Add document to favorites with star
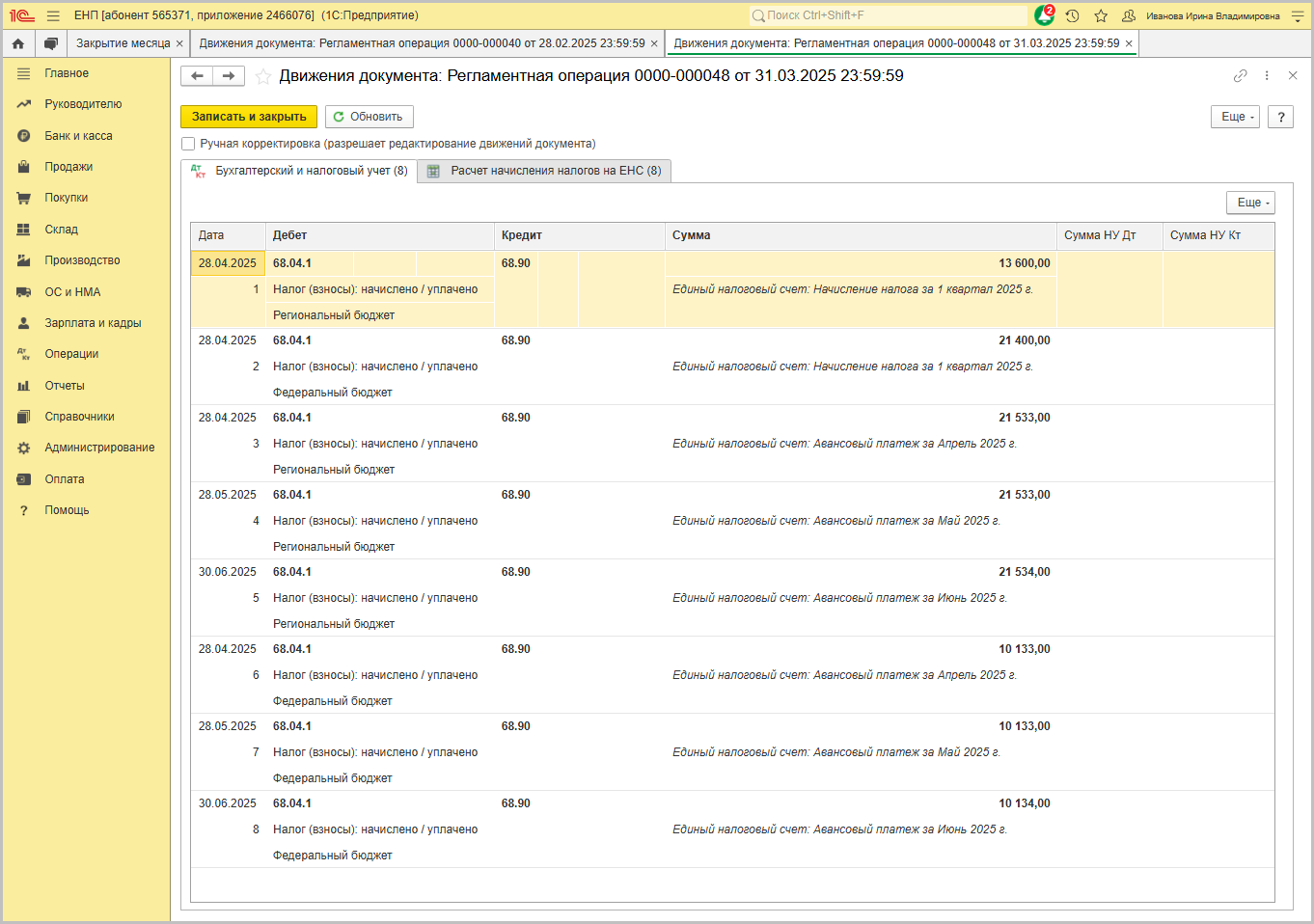Screen dimensions: 1314x924 click(x=262, y=76)
